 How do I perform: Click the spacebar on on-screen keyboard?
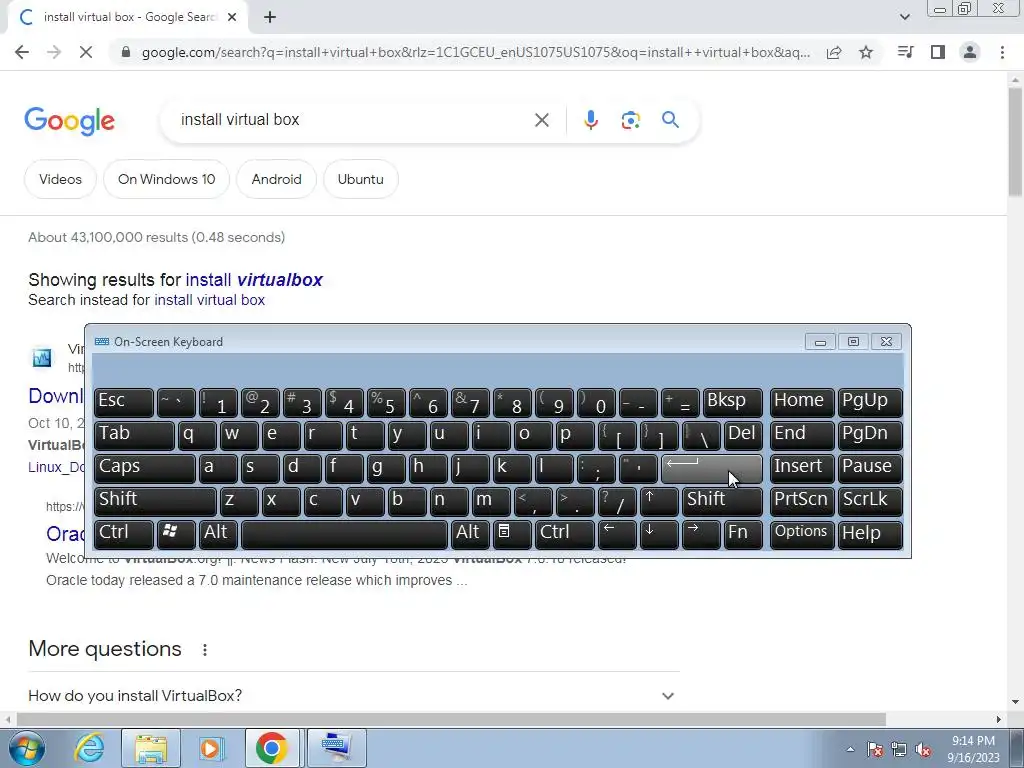(x=344, y=534)
